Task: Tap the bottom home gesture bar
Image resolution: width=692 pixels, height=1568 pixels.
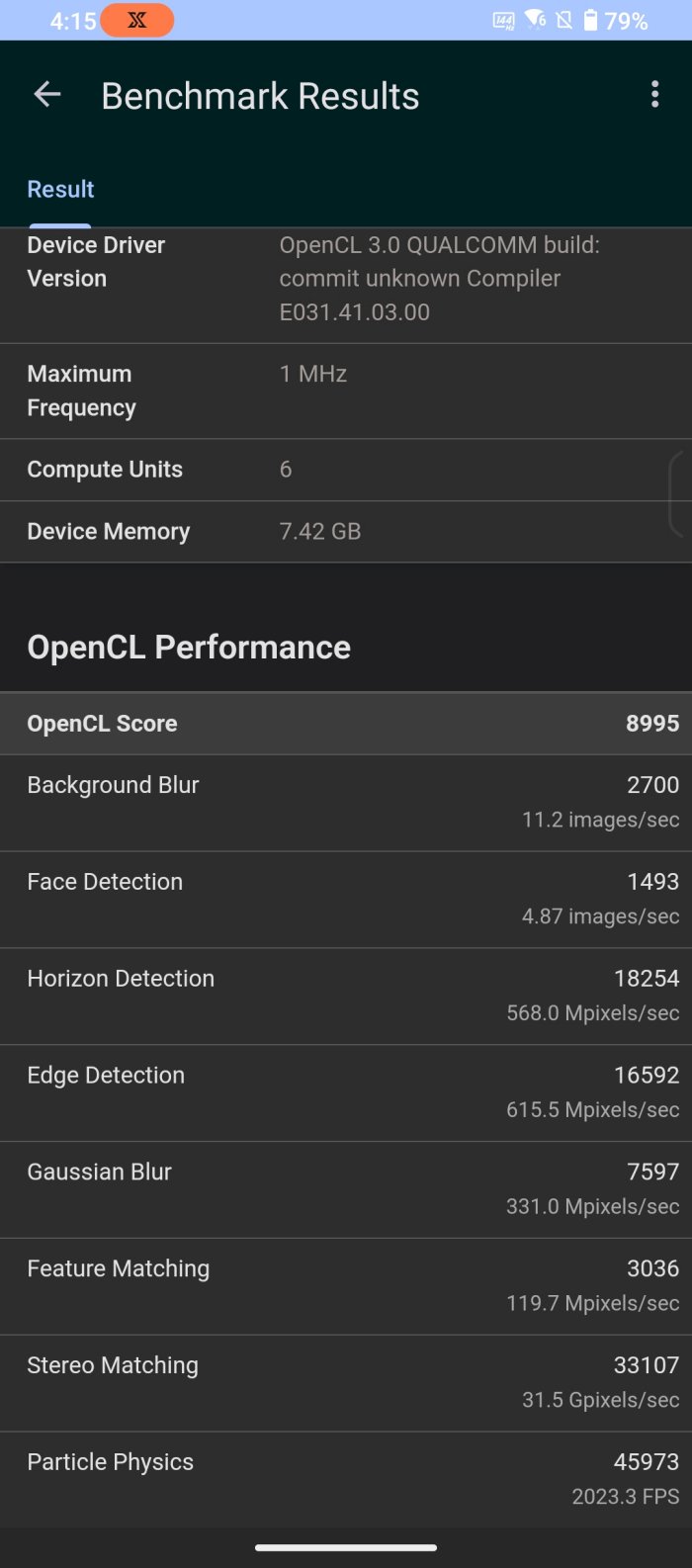Action: pos(346,1548)
